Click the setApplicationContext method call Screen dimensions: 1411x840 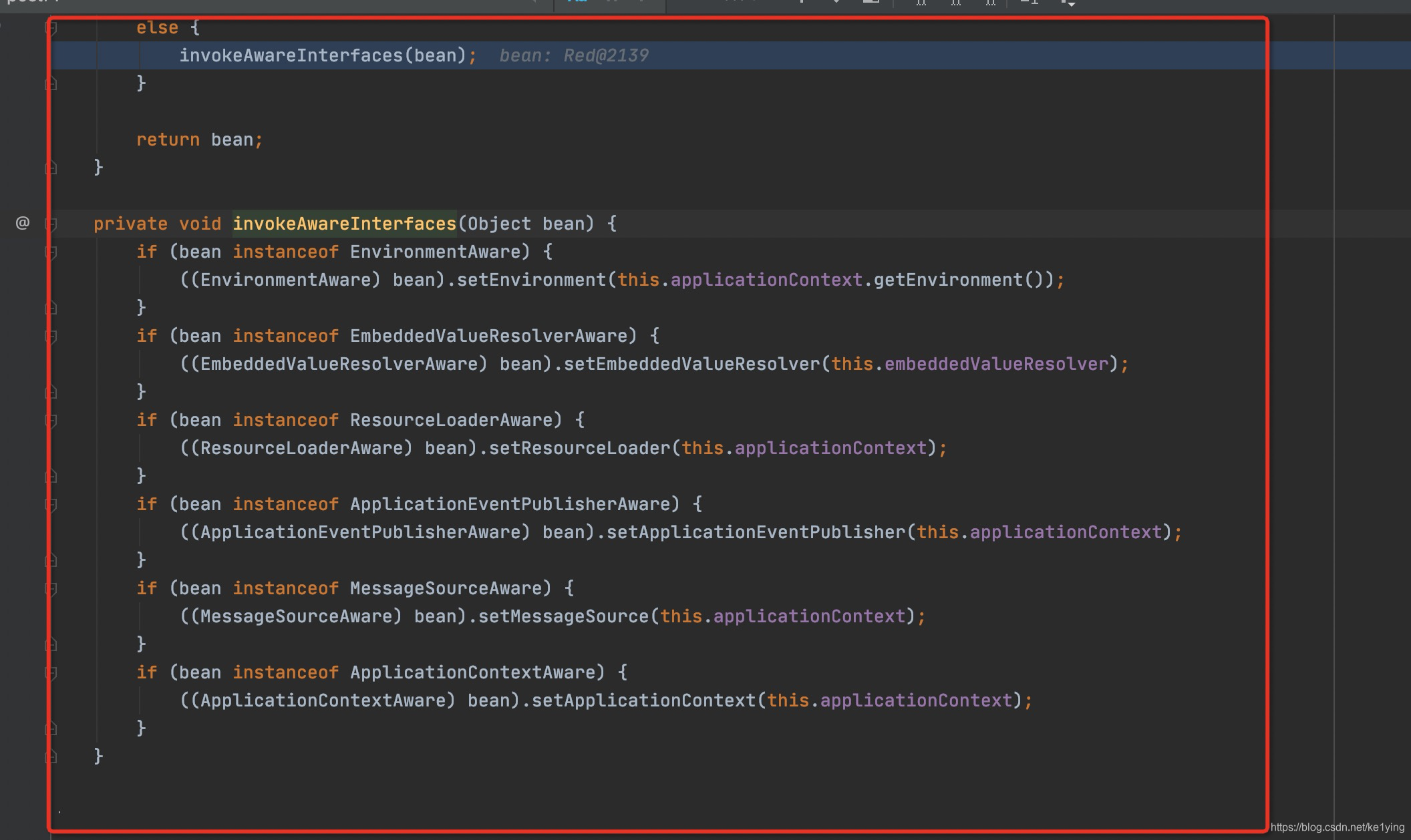click(643, 700)
